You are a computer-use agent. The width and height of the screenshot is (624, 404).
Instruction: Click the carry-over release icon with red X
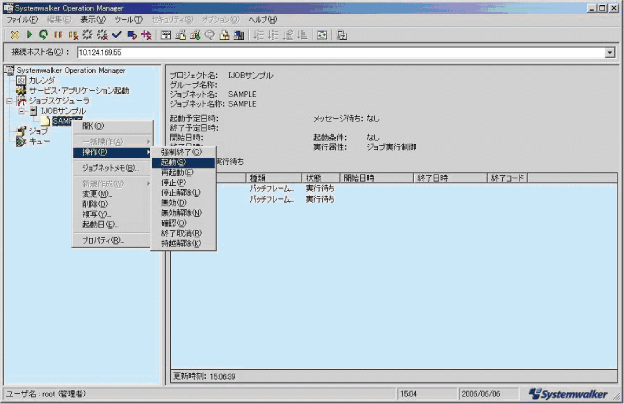coord(146,35)
